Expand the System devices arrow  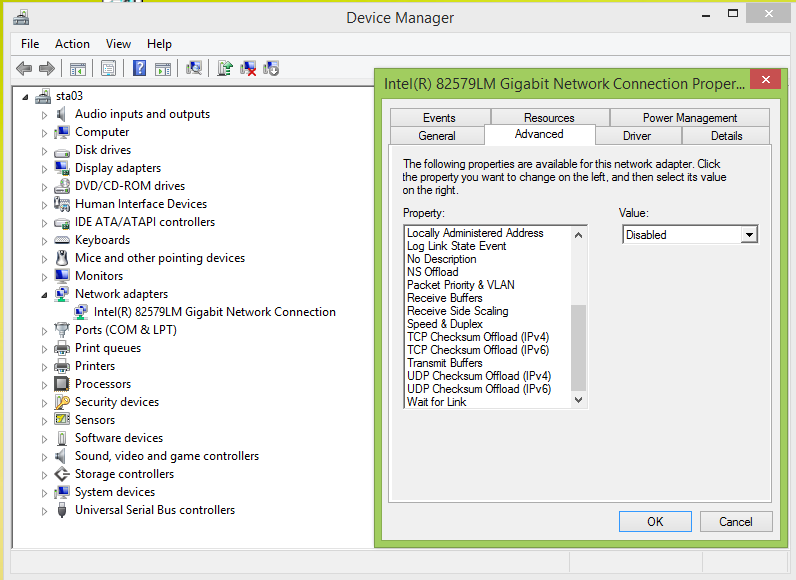point(44,493)
